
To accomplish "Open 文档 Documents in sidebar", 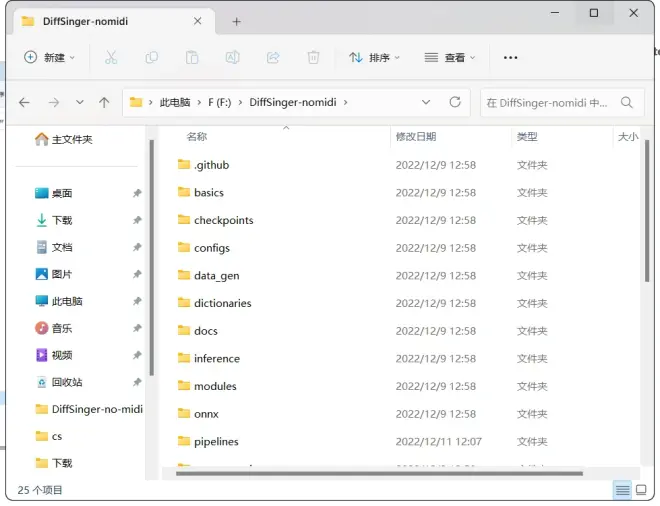I will [x=54, y=247].
